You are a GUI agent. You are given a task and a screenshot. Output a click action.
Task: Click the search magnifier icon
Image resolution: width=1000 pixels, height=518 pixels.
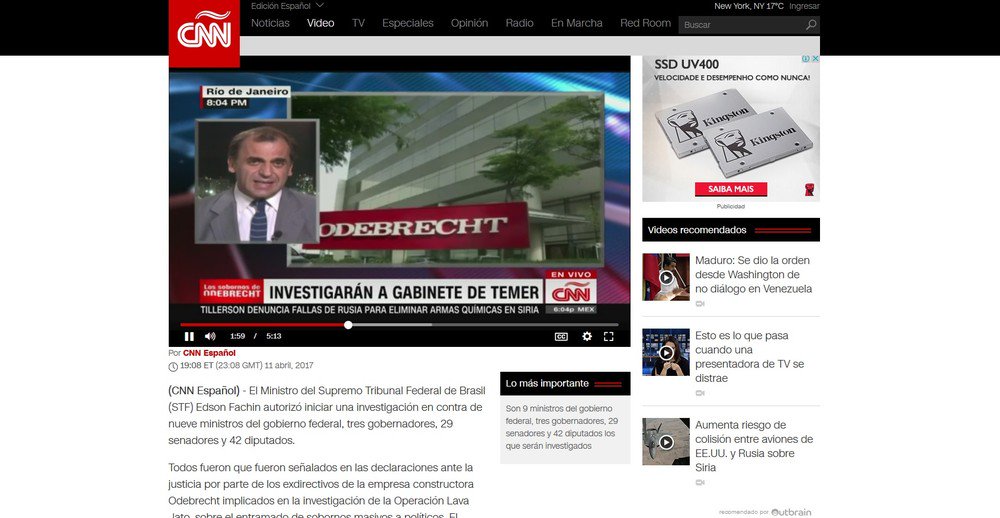(811, 25)
